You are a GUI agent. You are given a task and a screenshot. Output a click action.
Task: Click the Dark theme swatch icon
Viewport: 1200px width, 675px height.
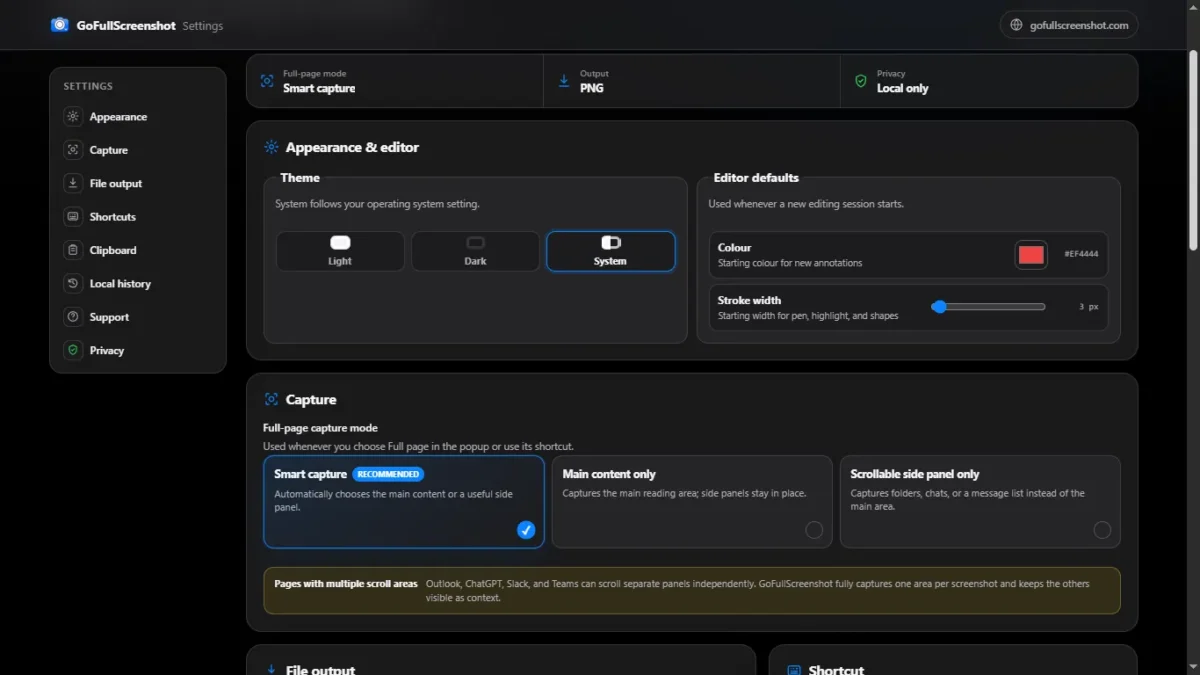pyautogui.click(x=475, y=242)
